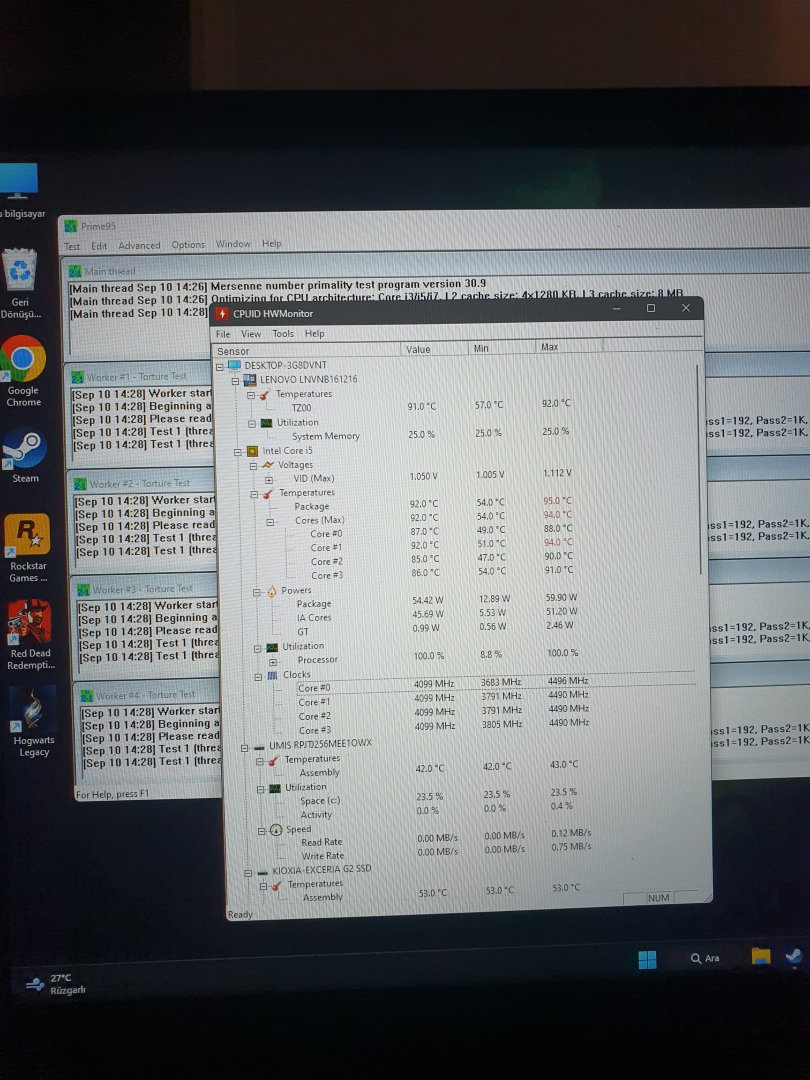Open Red Dead Redemption shortcut
Image resolution: width=810 pixels, height=1080 pixels.
click(x=29, y=634)
